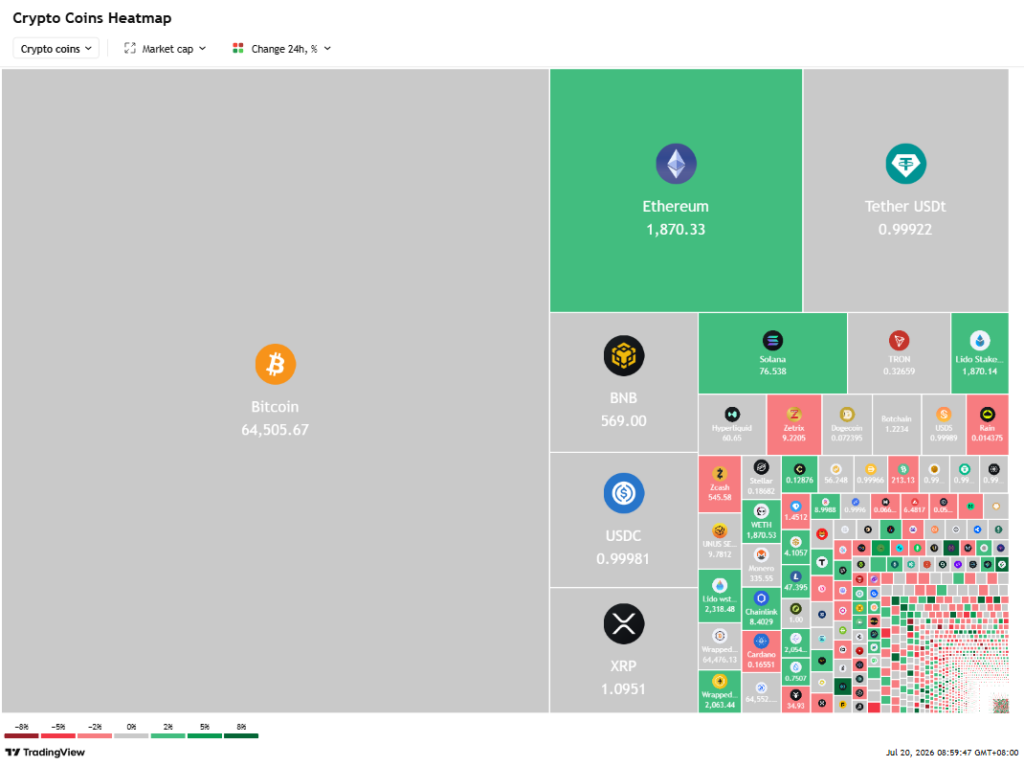The width and height of the screenshot is (1024, 766).
Task: Click the -8% dark red legend swatch
Action: click(x=22, y=736)
